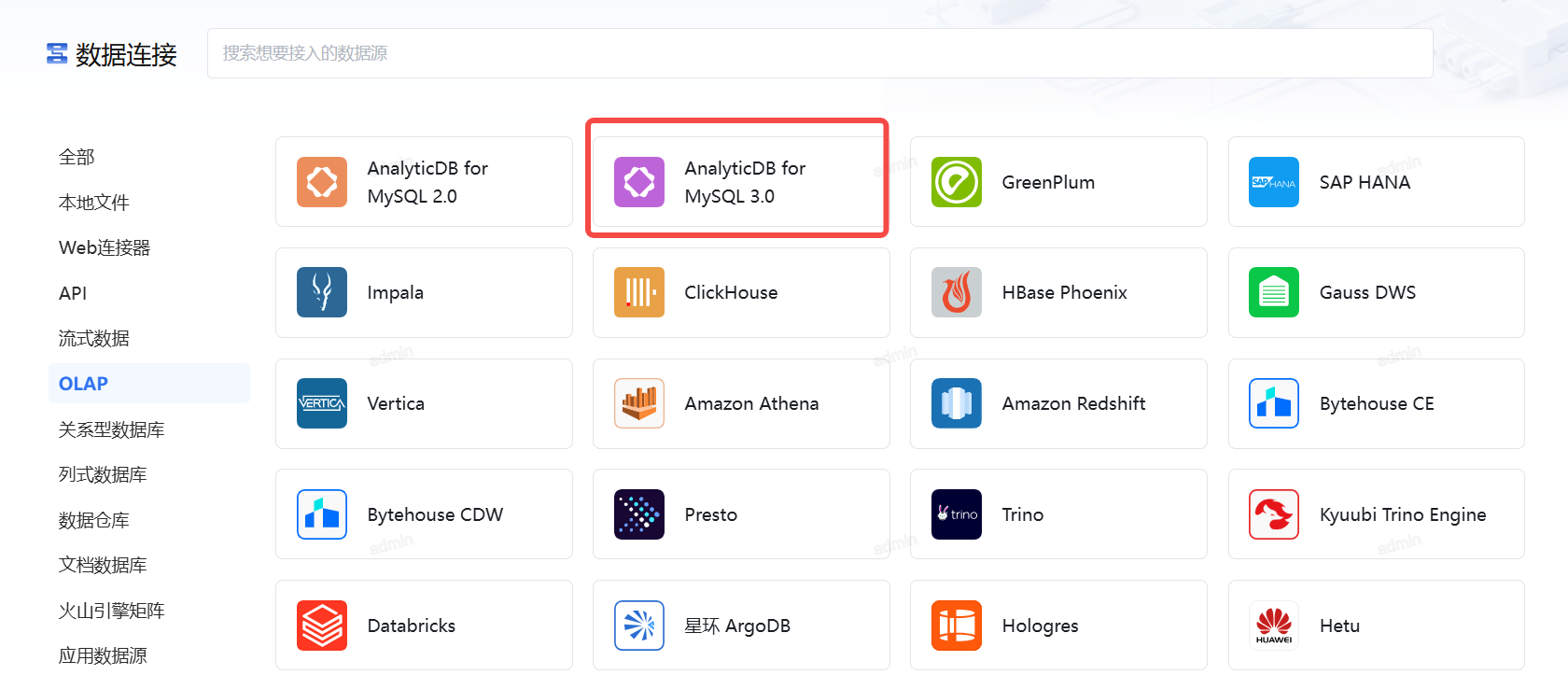1568x675 pixels.
Task: Focus the data source search box
Action: [819, 53]
